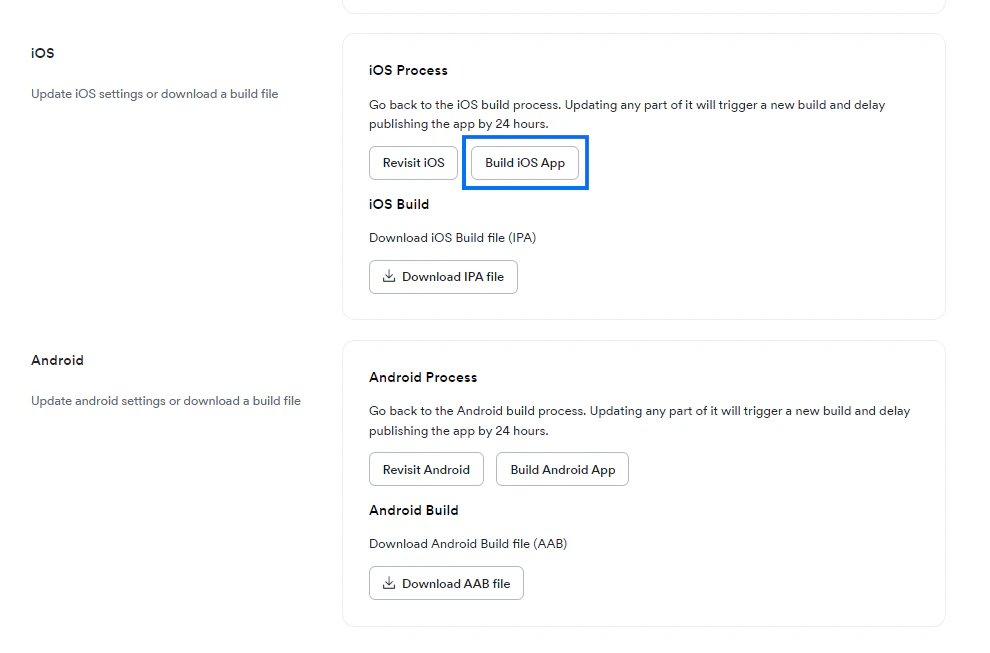Click the partially visible card above iOS Process
The image size is (990, 653).
(x=642, y=5)
